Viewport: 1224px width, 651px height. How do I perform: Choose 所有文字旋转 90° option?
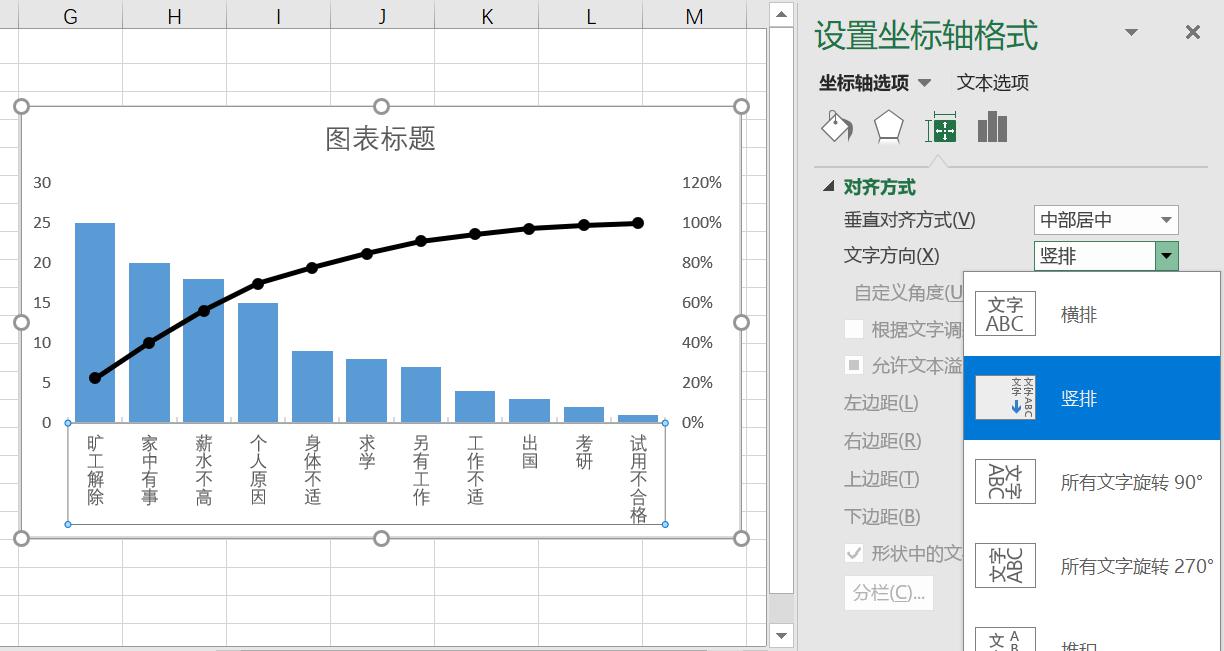(1092, 482)
